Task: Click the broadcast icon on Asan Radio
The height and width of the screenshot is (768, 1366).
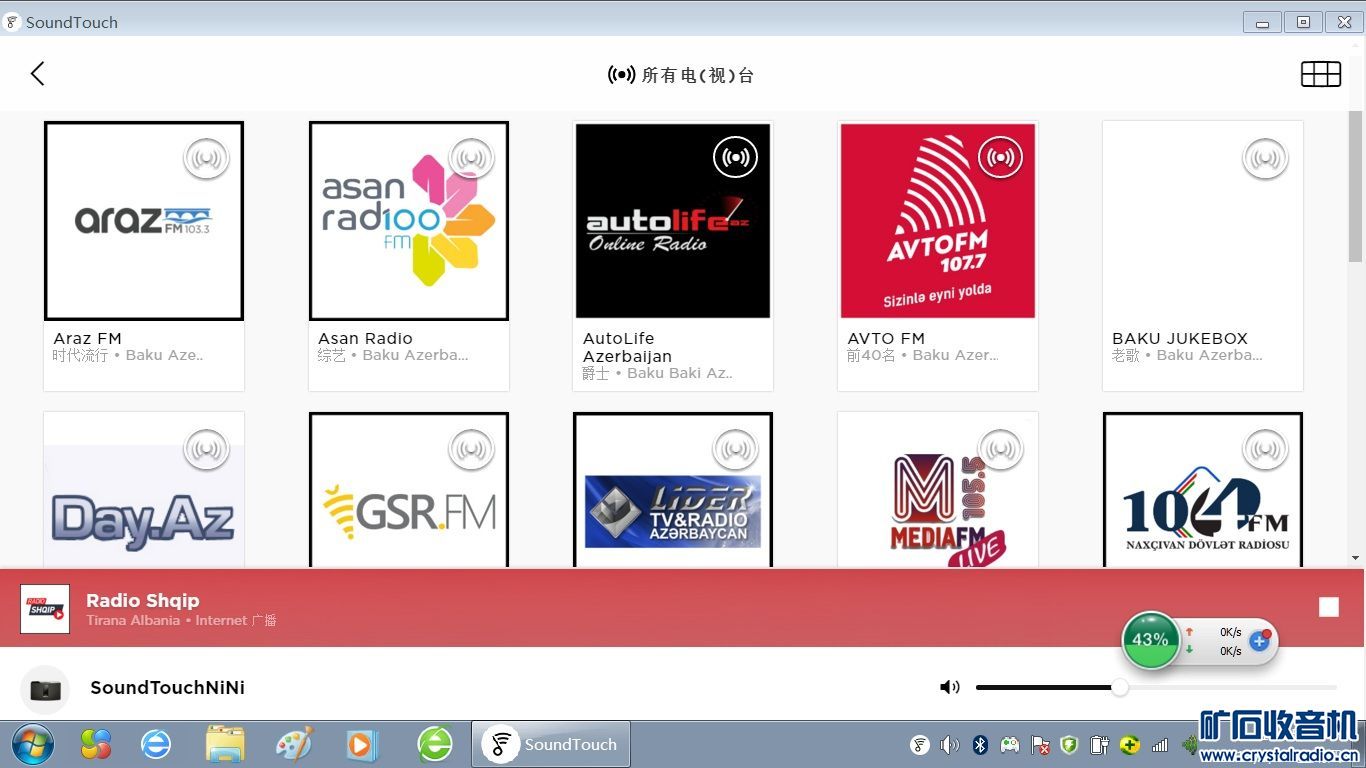Action: click(472, 158)
